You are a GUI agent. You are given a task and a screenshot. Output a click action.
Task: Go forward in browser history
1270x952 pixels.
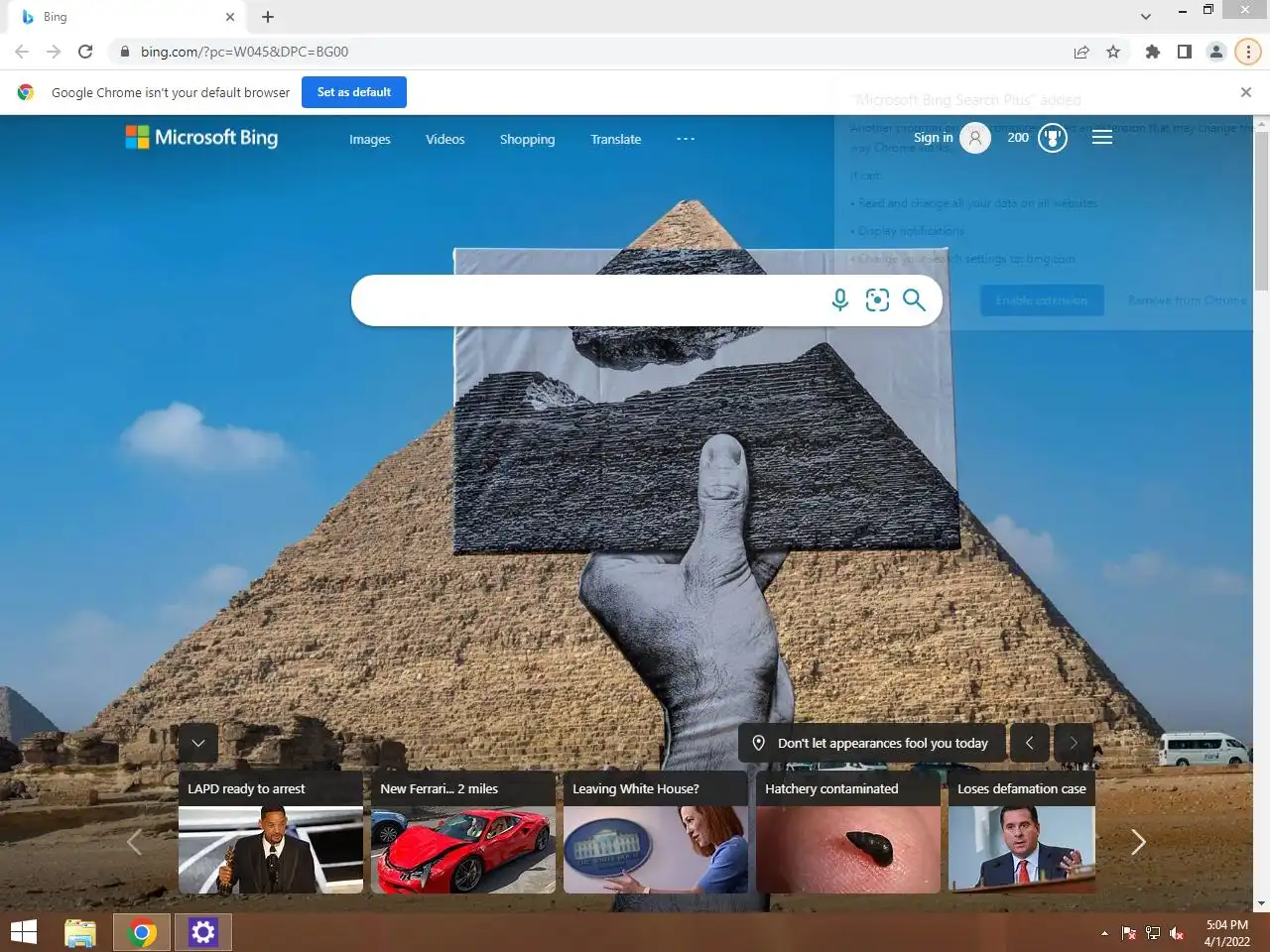(x=54, y=52)
